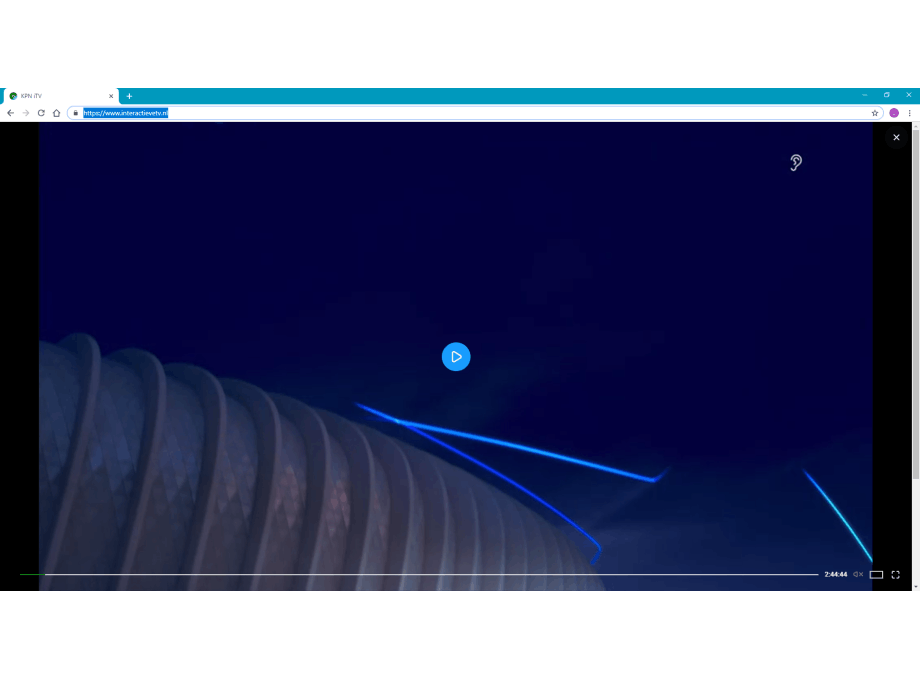
Task: Bookmark this page with the star
Action: pos(875,113)
